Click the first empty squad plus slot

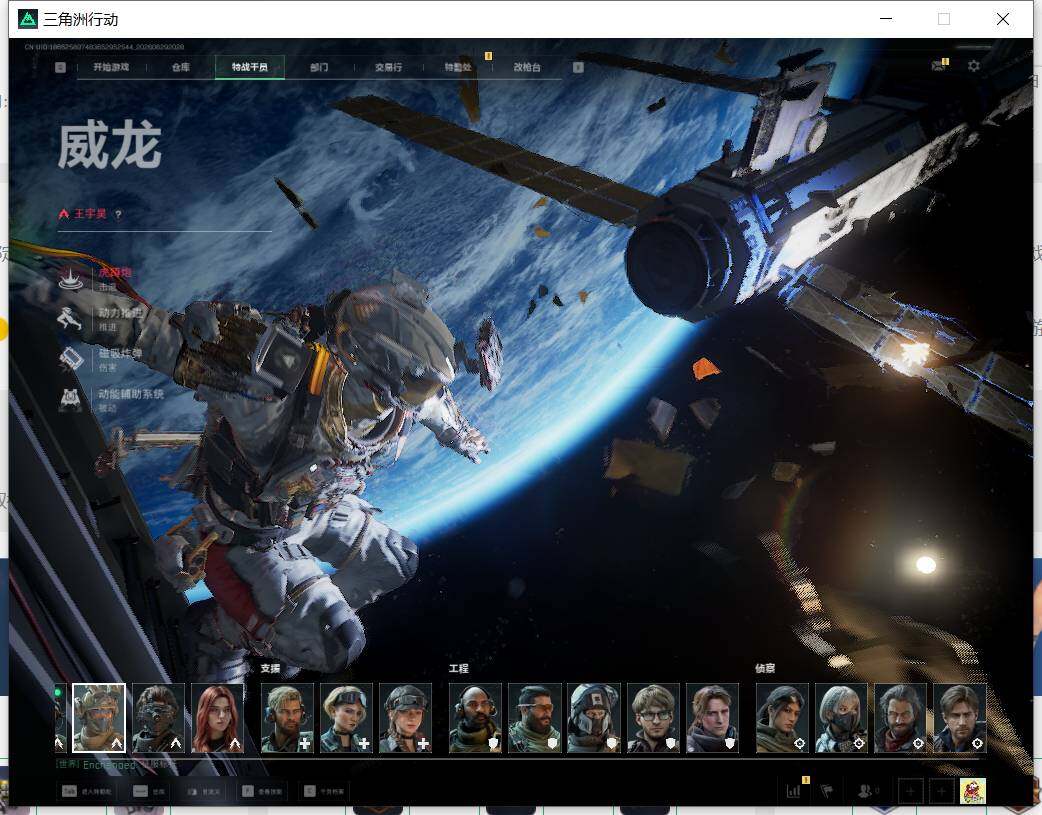coord(910,790)
